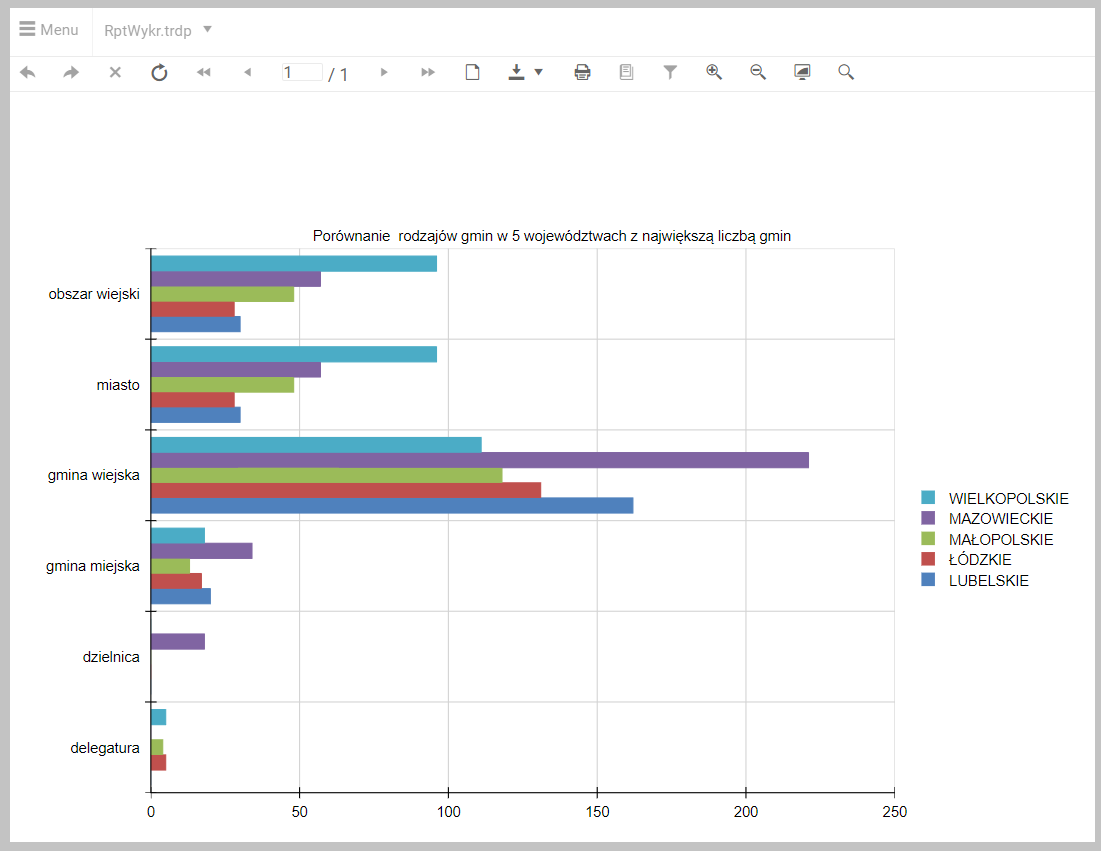Refresh the report
Screen dimensions: 1101x851
(x=159, y=72)
